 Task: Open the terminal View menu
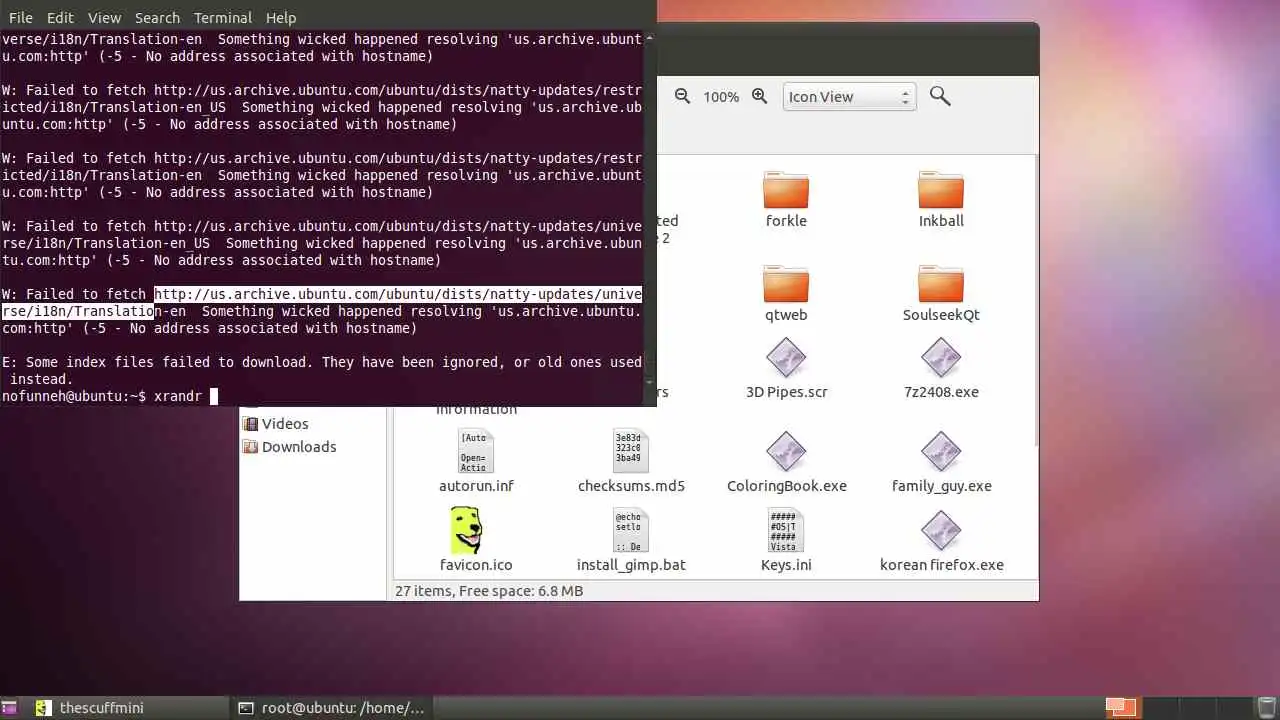104,18
